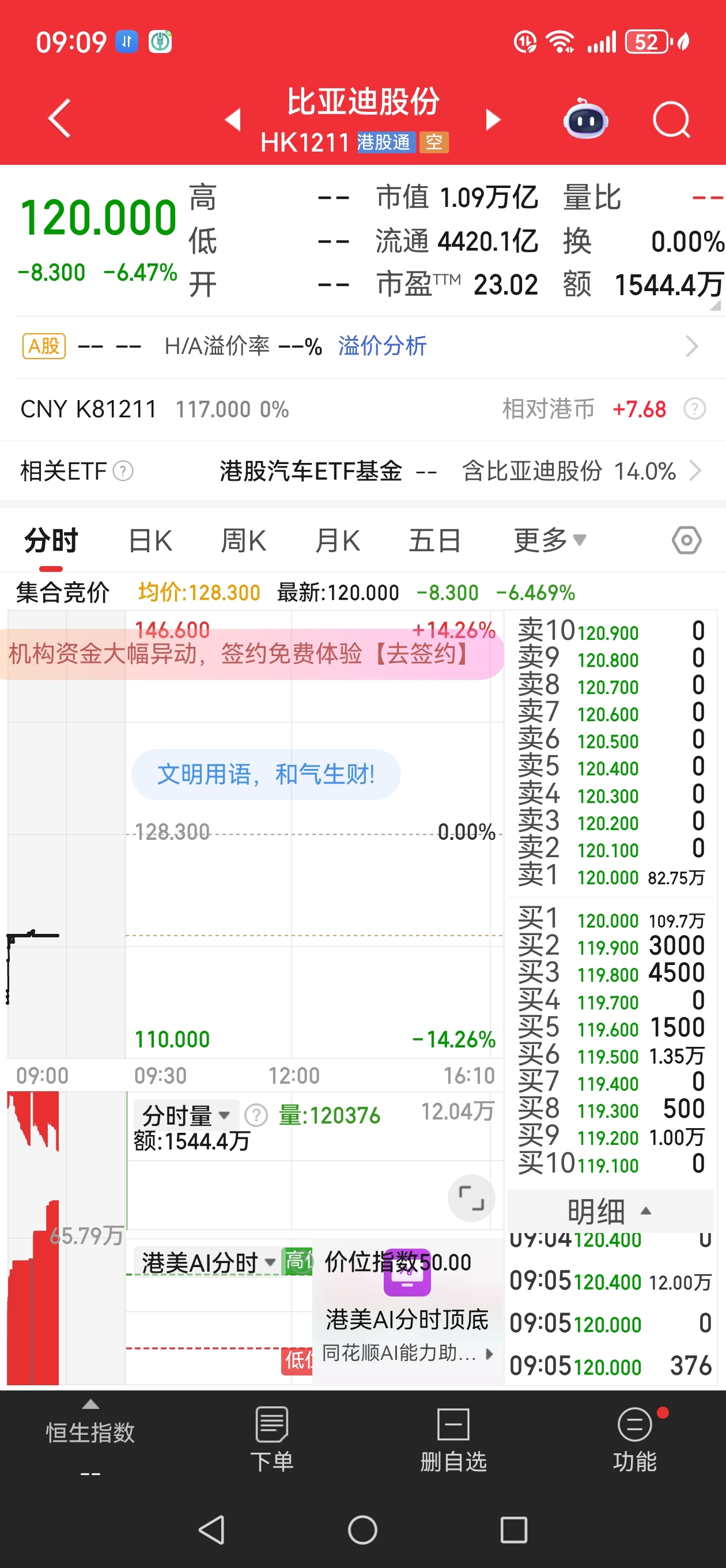Tap the back arrow in the header
The height and width of the screenshot is (1568, 726).
click(60, 118)
